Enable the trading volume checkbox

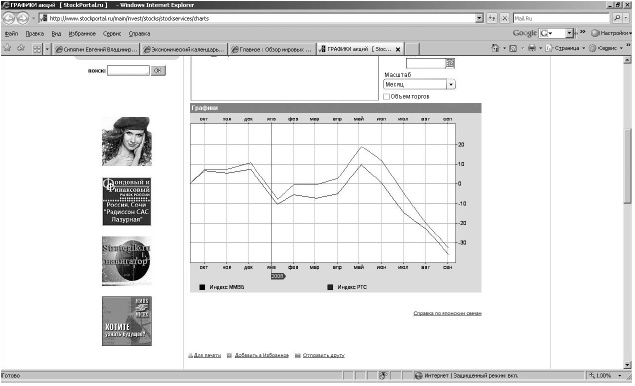(x=386, y=97)
